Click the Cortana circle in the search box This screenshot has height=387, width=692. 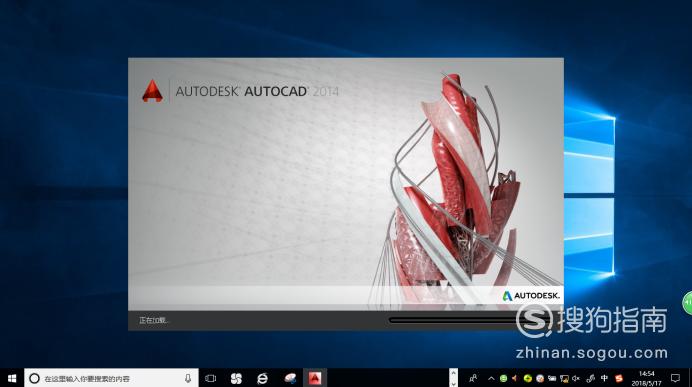pyautogui.click(x=34, y=378)
